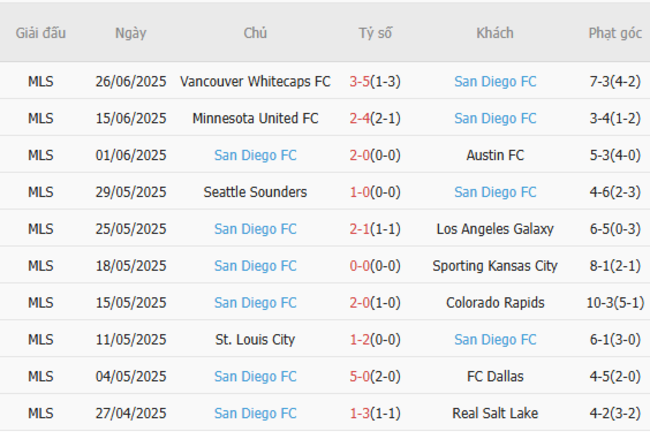Click the St. Louis City team name
The width and height of the screenshot is (650, 439).
click(255, 340)
